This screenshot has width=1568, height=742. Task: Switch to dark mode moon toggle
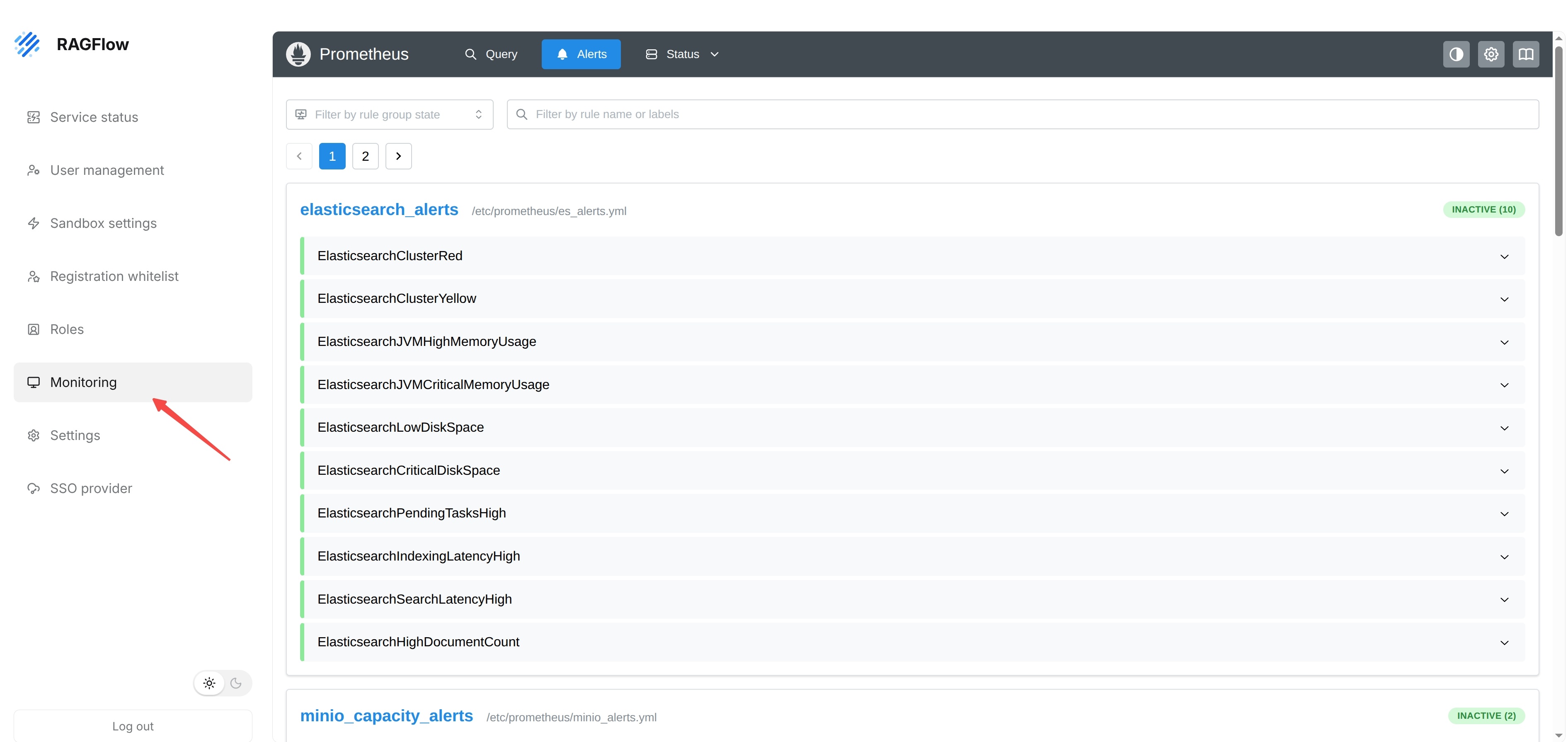tap(236, 683)
